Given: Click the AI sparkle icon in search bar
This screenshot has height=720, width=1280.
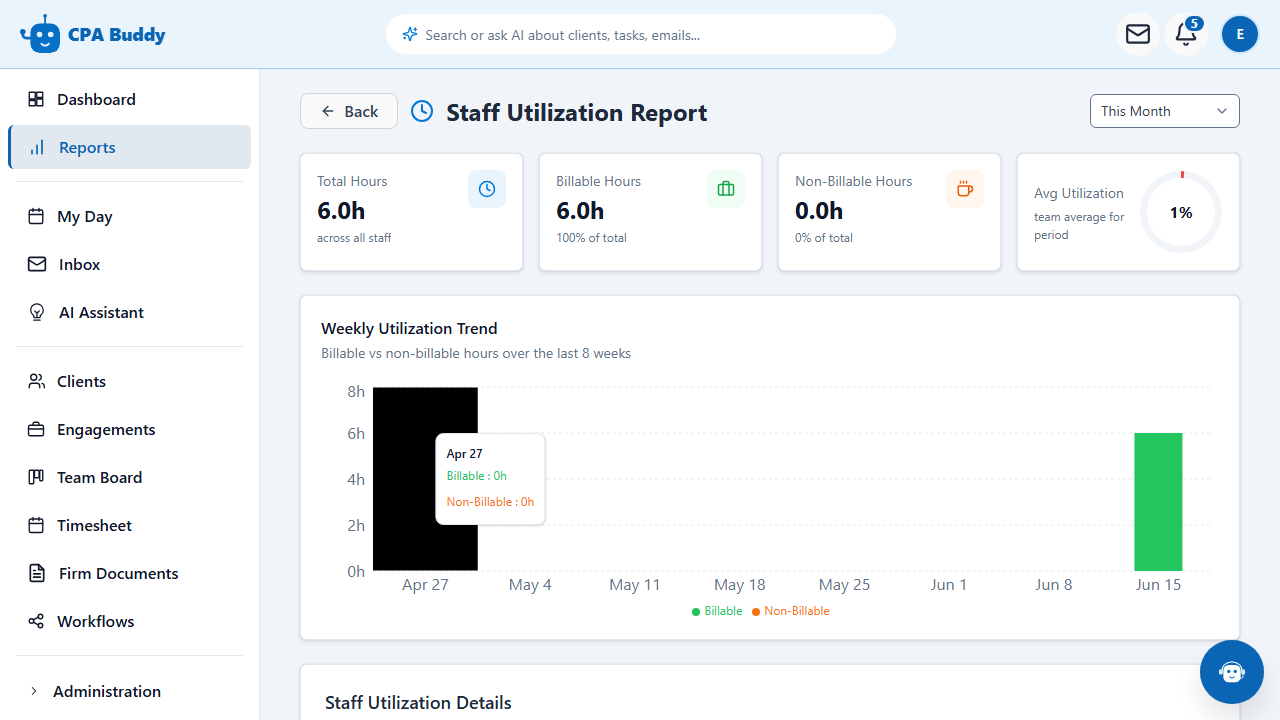Looking at the screenshot, I should [409, 34].
